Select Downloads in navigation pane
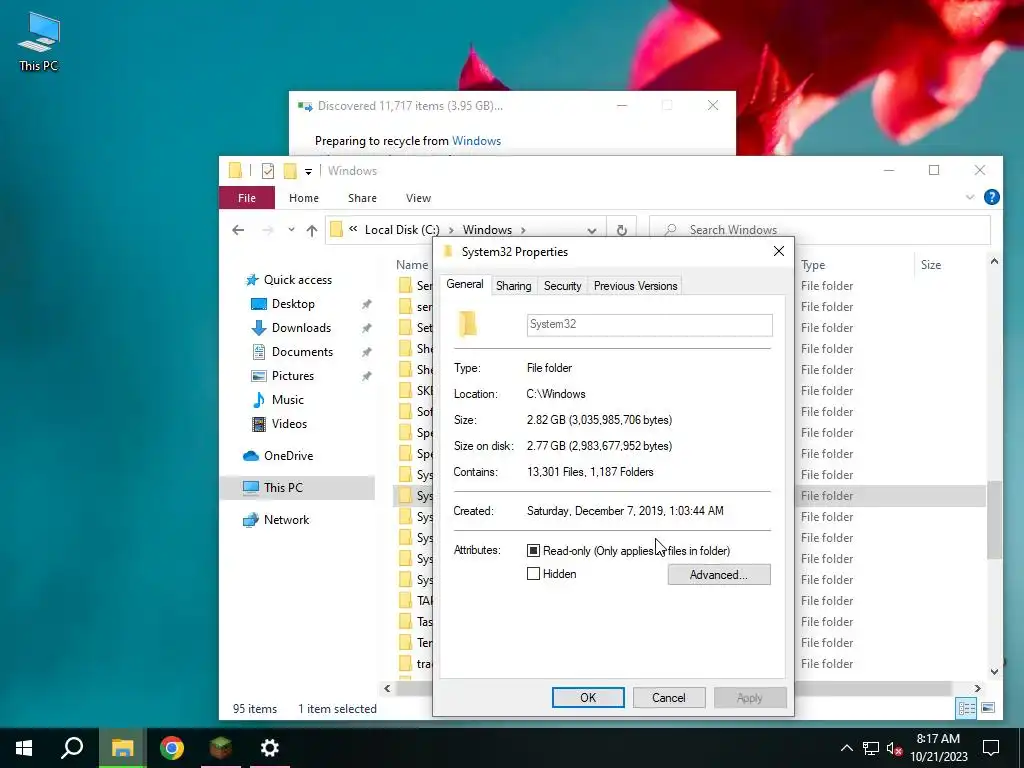Viewport: 1024px width, 768px height. [x=301, y=328]
